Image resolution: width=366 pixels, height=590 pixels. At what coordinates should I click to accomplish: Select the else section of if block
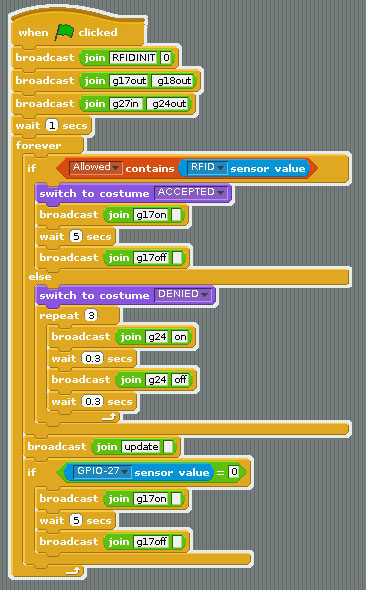point(40,277)
